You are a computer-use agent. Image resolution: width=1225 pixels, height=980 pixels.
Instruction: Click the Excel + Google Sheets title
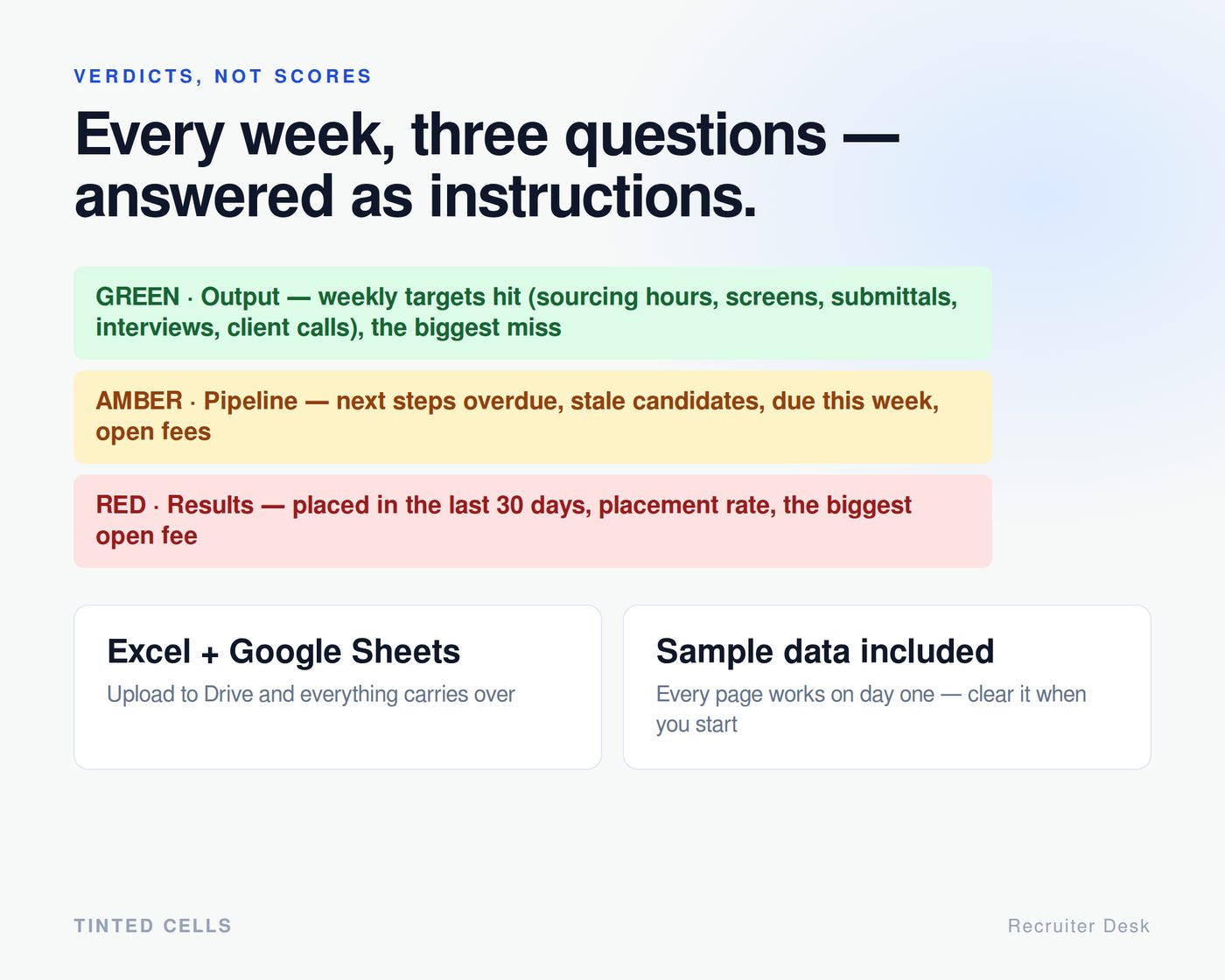pyautogui.click(x=283, y=652)
